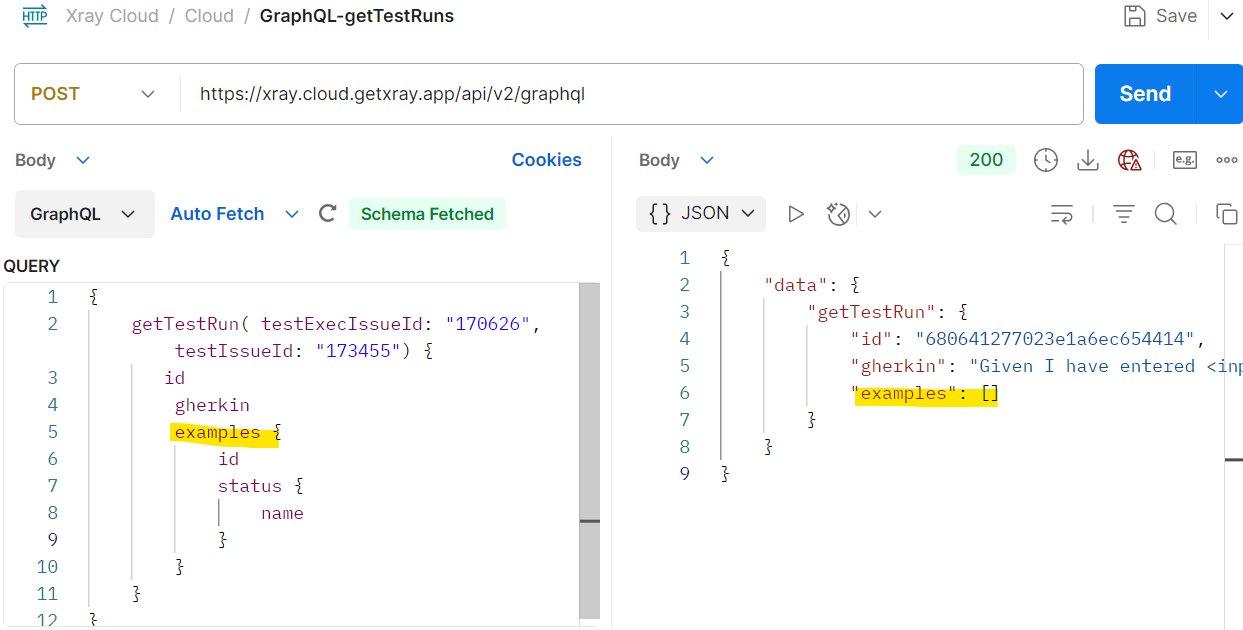Image resolution: width=1243 pixels, height=630 pixels.
Task: Click the QUERY section label
Action: [32, 266]
